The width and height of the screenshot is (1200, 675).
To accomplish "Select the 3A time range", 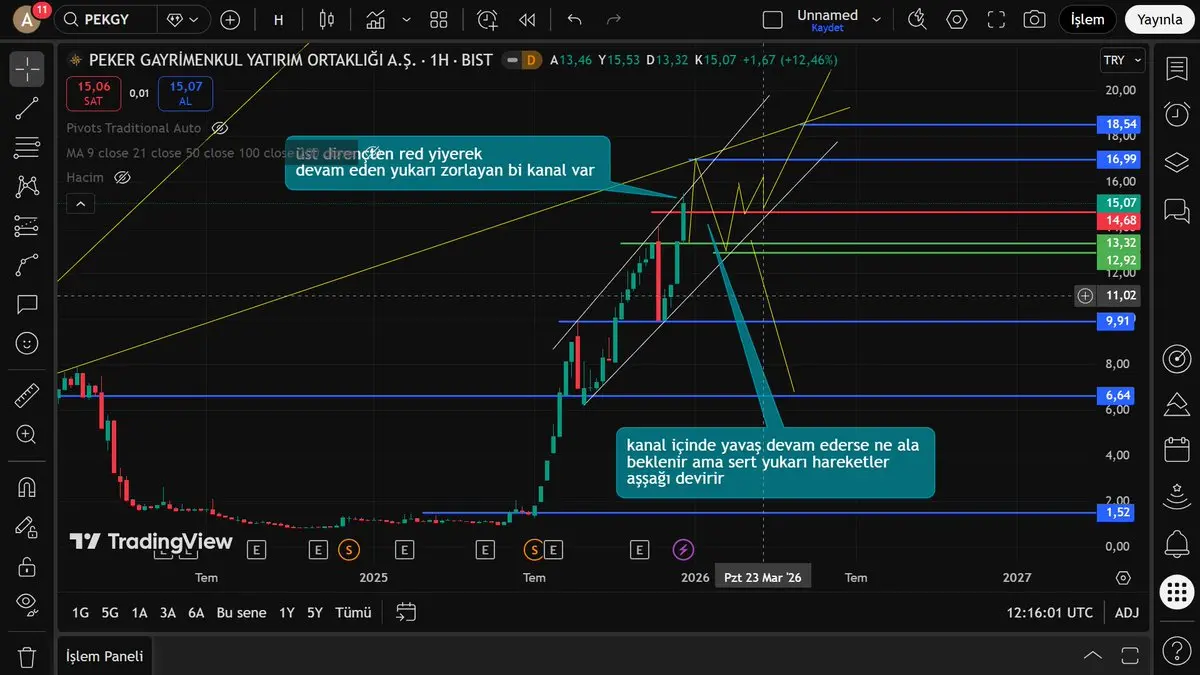I will (168, 612).
